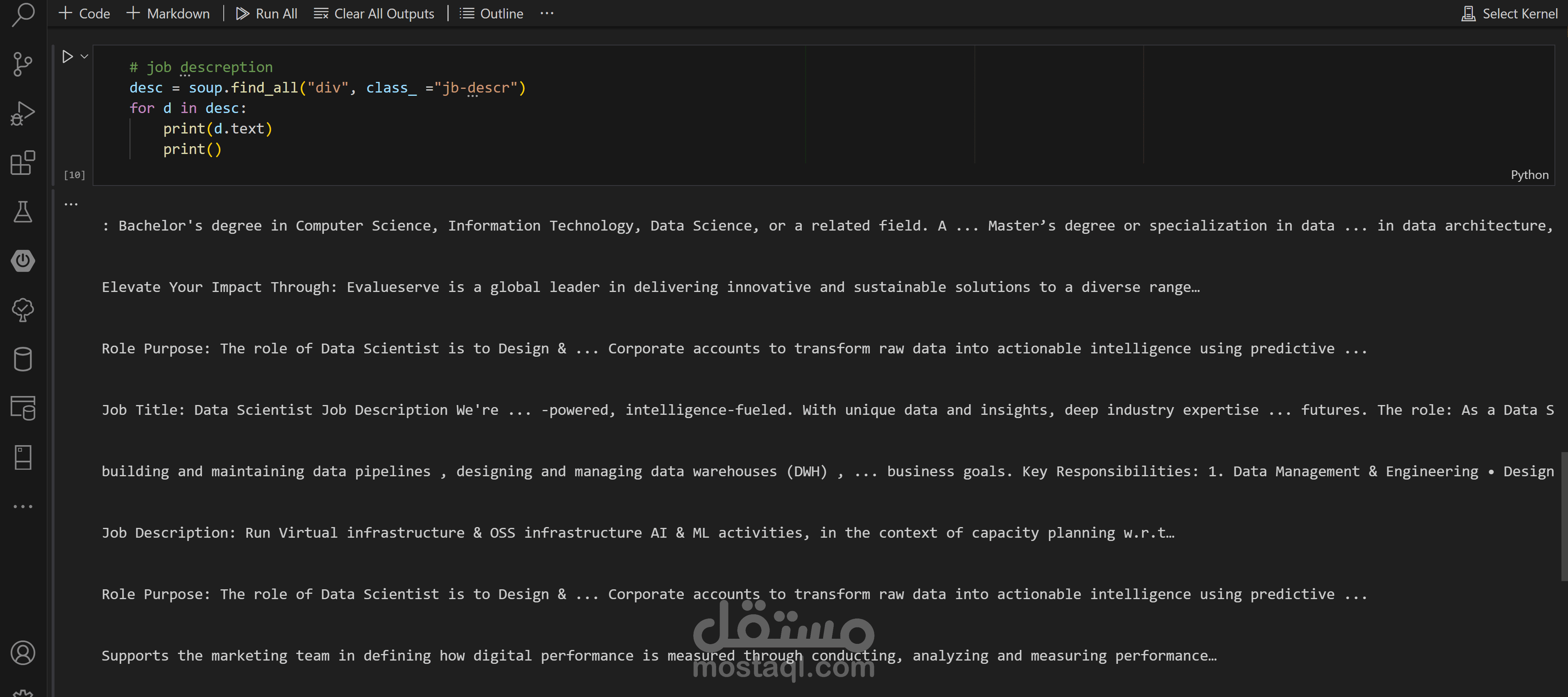This screenshot has height=697, width=1568.
Task: Open the Spring Boot dashboard icon
Action: pos(23,261)
